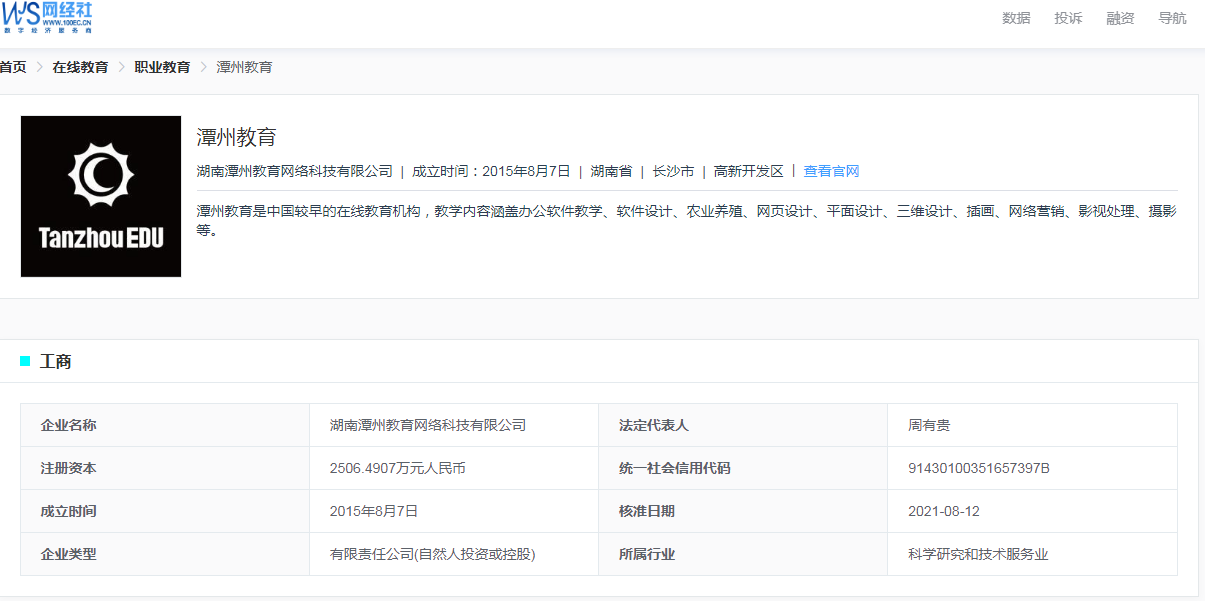The image size is (1205, 601).
Task: Click the 潭州教育 company title
Action: click(236, 138)
